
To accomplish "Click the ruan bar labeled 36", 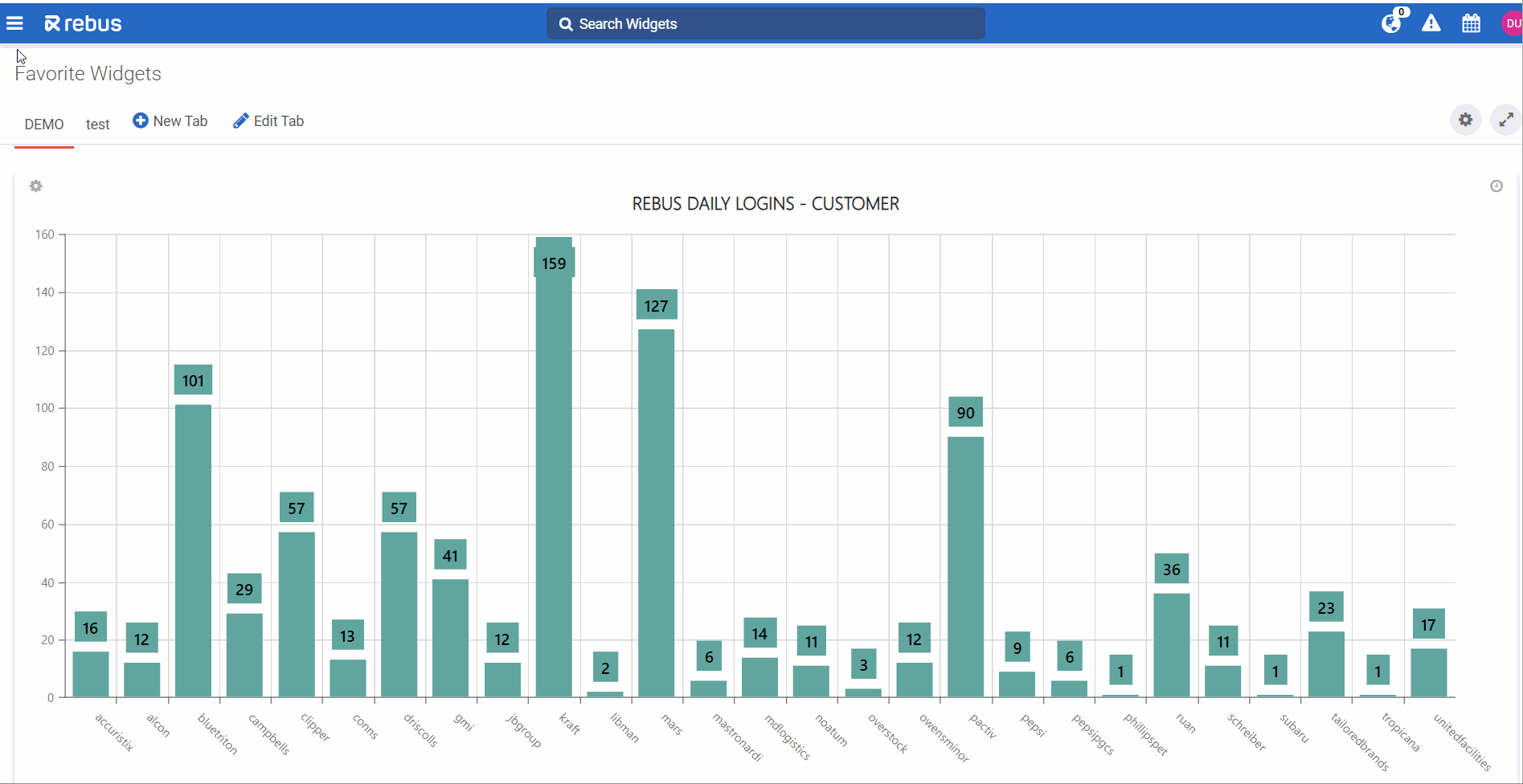I will (x=1171, y=644).
